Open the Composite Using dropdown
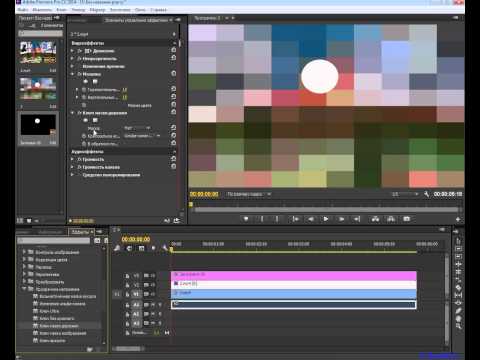This screenshot has height=360, width=480. tap(142, 136)
